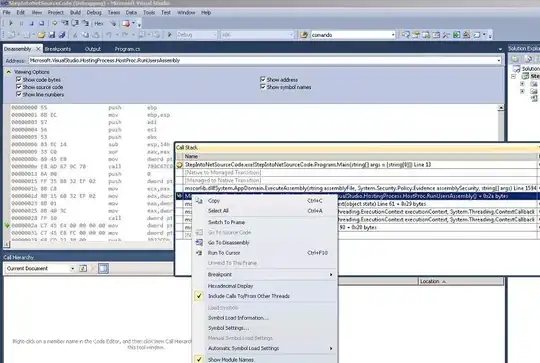Click the Open File folder icon
The image size is (540, 363).
click(42, 35)
